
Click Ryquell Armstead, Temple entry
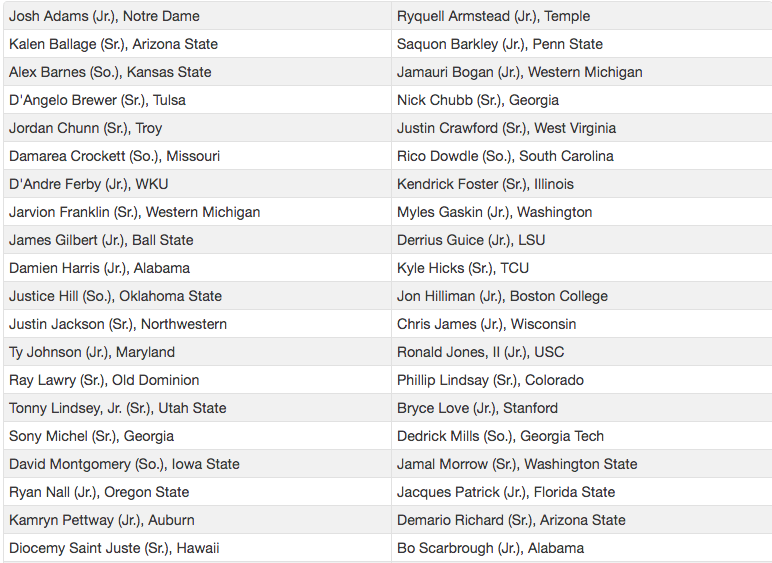point(493,16)
